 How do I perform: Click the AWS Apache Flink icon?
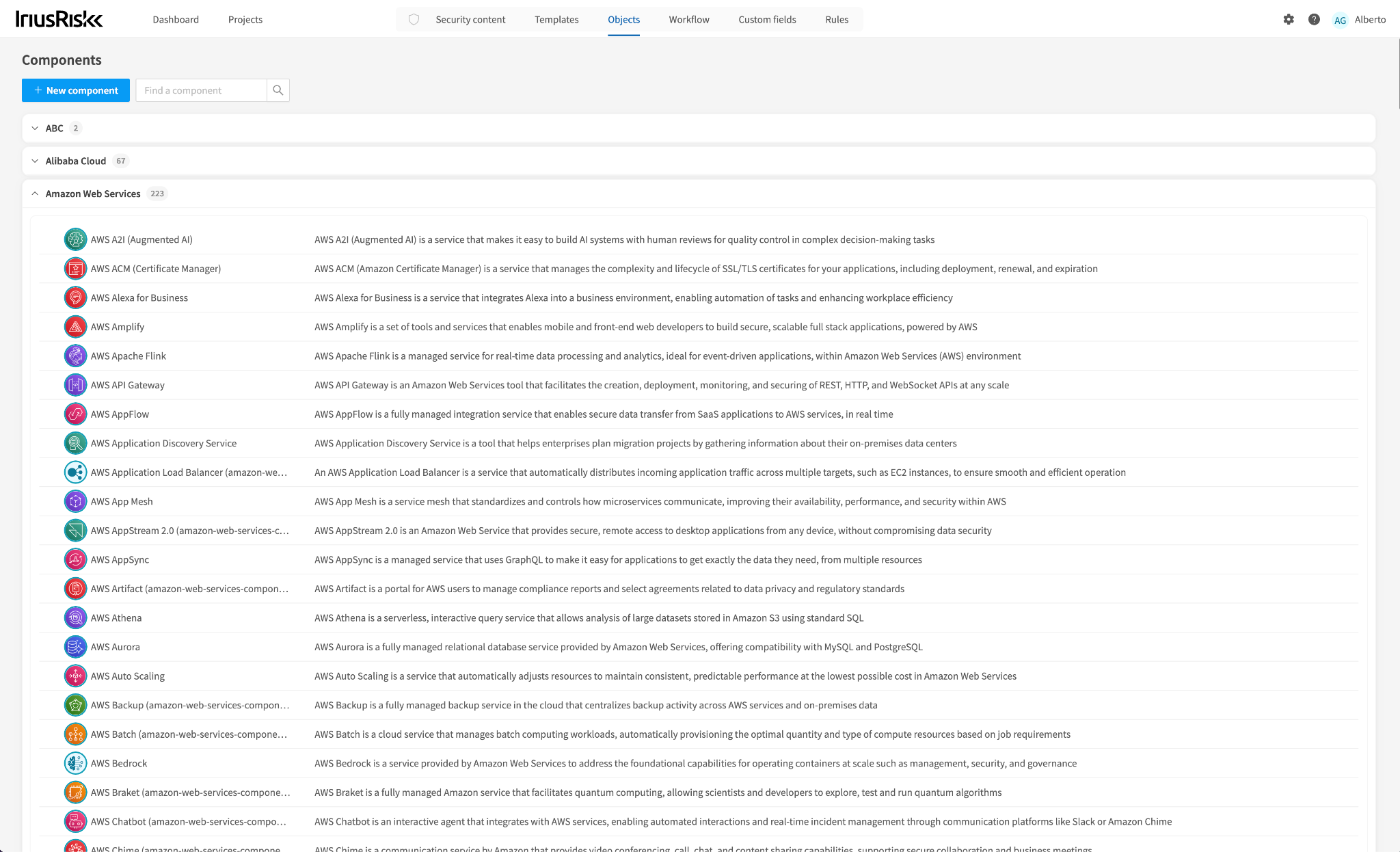pyautogui.click(x=75, y=356)
